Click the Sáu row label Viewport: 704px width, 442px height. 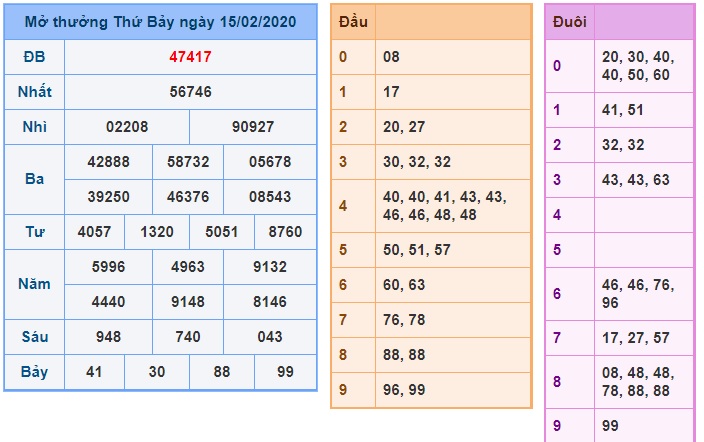point(35,337)
